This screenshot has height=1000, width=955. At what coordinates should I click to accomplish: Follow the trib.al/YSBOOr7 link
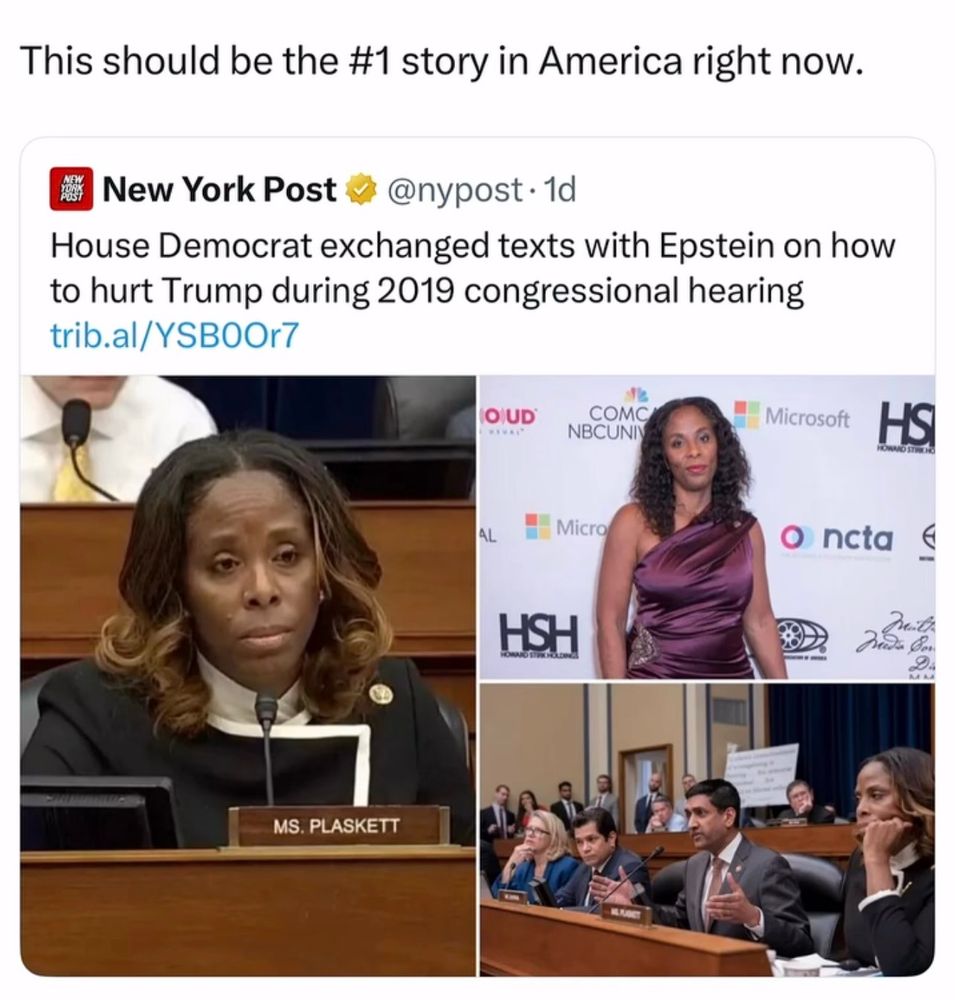(x=174, y=335)
